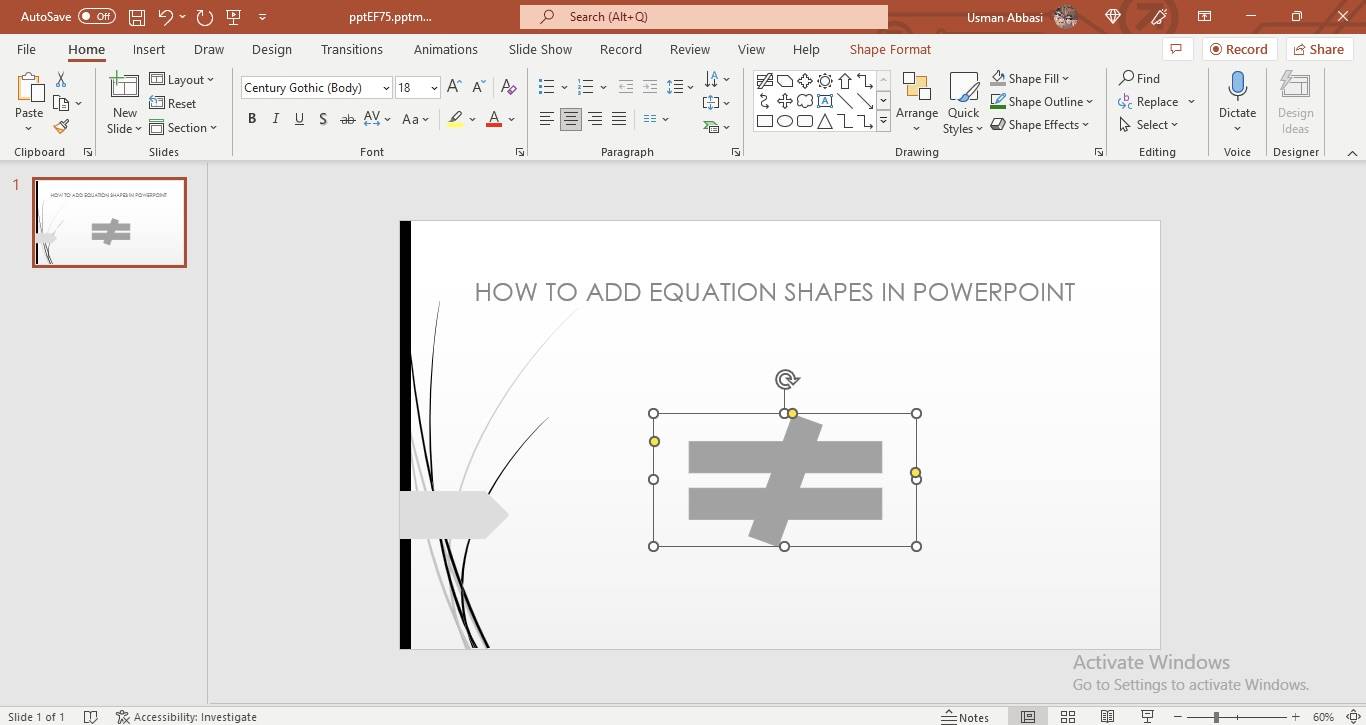Viewport: 1366px width, 725px height.
Task: Click the Reset slide button
Action: pos(173,103)
